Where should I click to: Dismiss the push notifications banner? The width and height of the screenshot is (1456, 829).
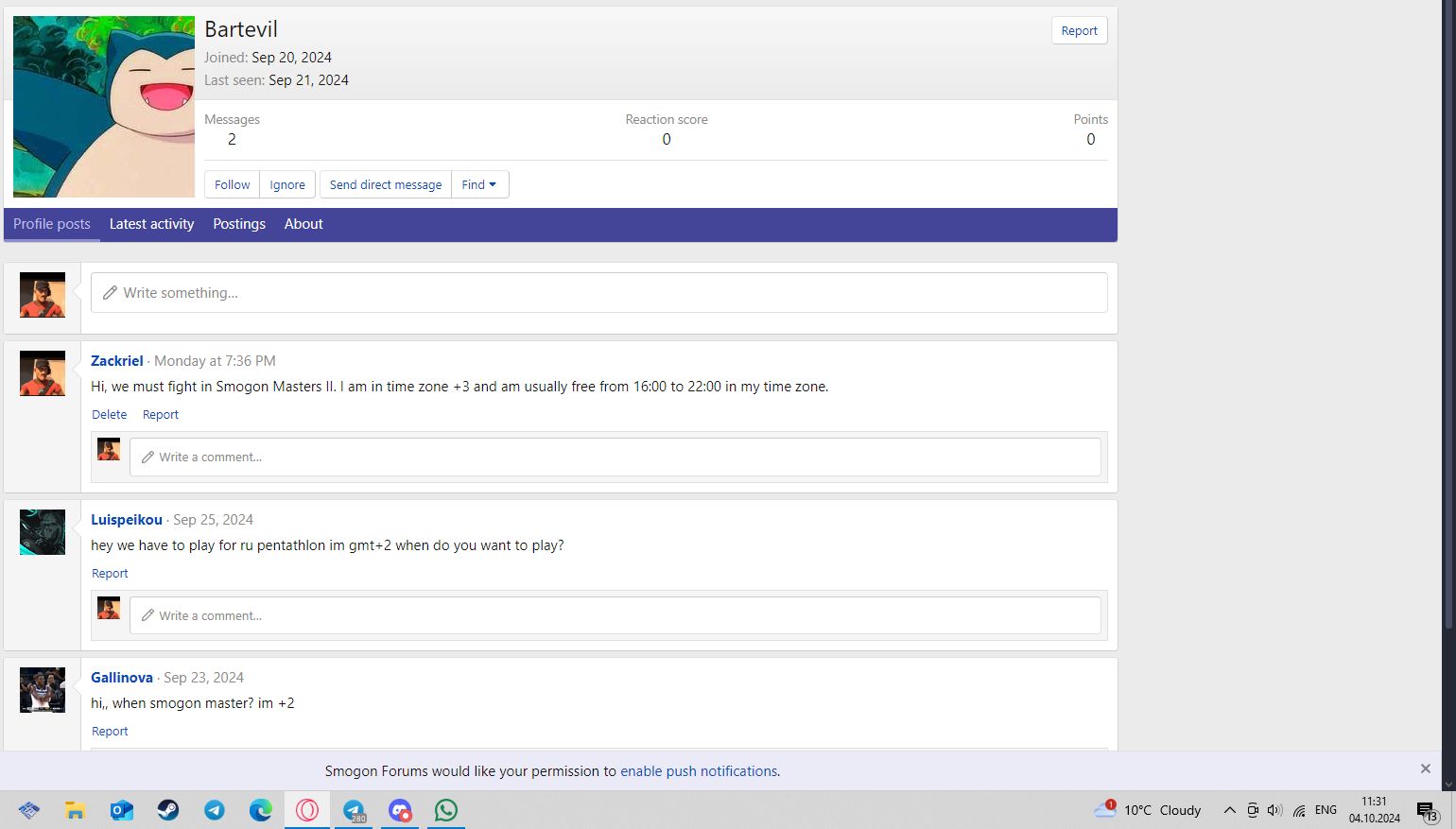(x=1426, y=769)
